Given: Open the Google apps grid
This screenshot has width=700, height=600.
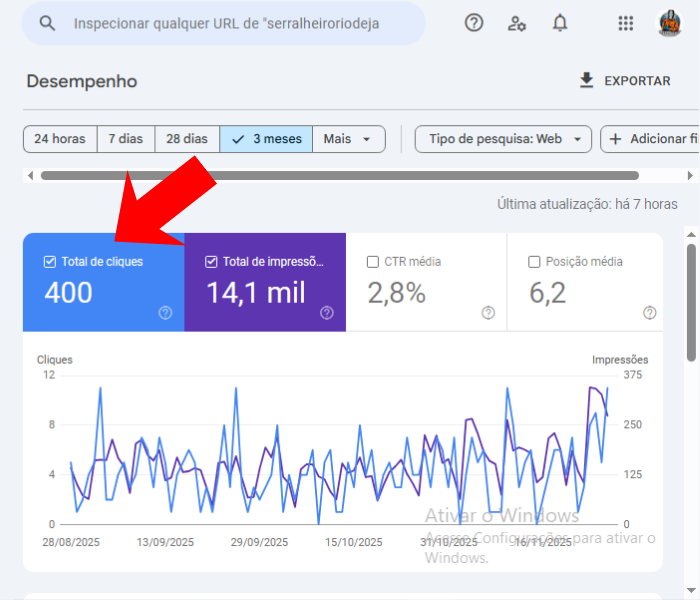Looking at the screenshot, I should pyautogui.click(x=626, y=23).
